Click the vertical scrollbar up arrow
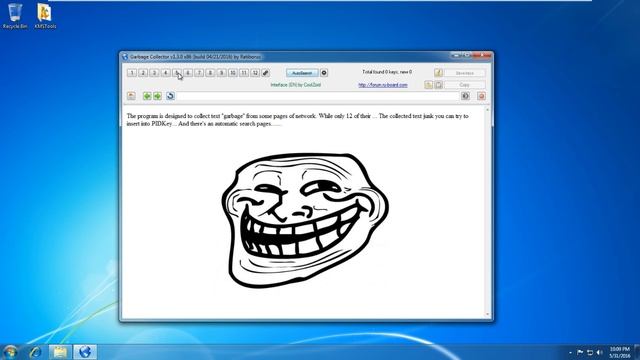Screen dimensions: 640x360 click(487, 110)
